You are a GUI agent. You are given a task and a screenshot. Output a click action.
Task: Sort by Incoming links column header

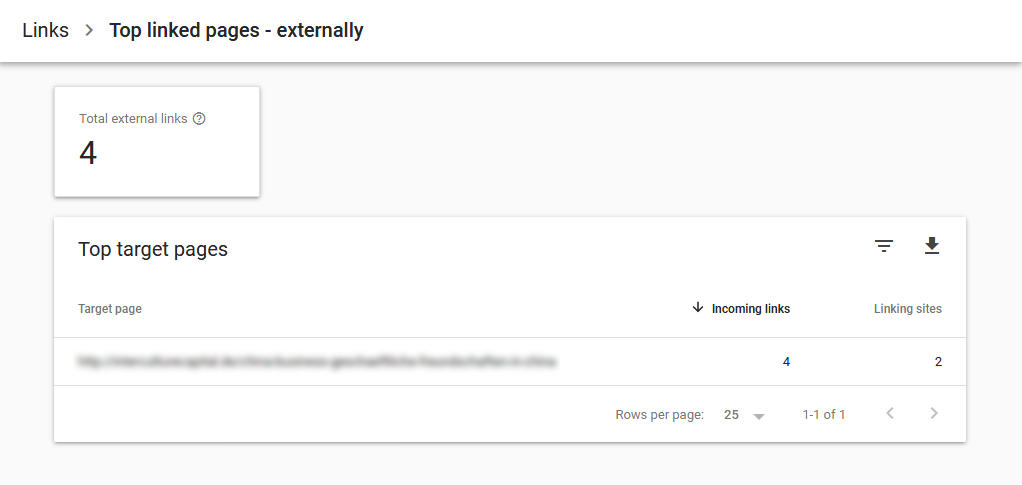coord(751,309)
